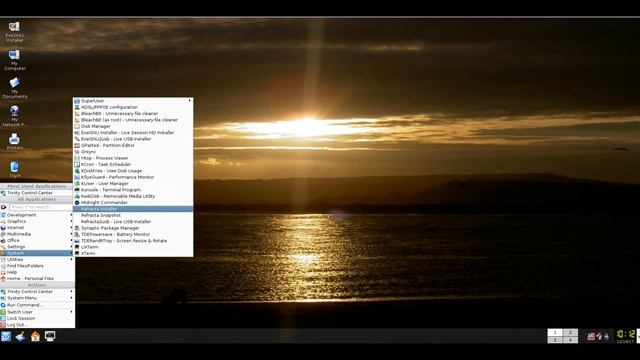This screenshot has width=640, height=360.
Task: Open the Home folder icon in taskbar
Action: (35, 336)
